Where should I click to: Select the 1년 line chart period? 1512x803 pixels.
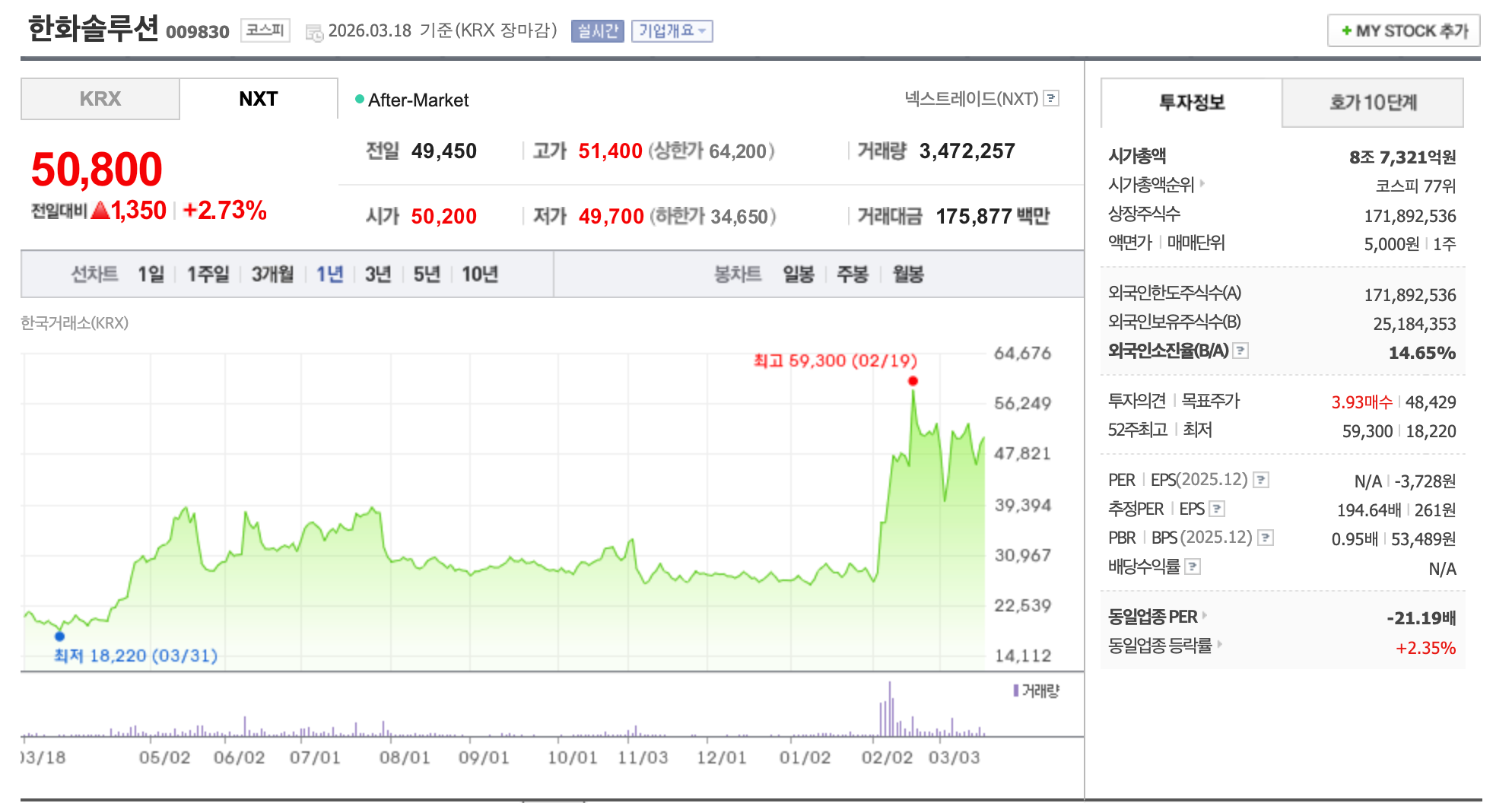coord(330,274)
